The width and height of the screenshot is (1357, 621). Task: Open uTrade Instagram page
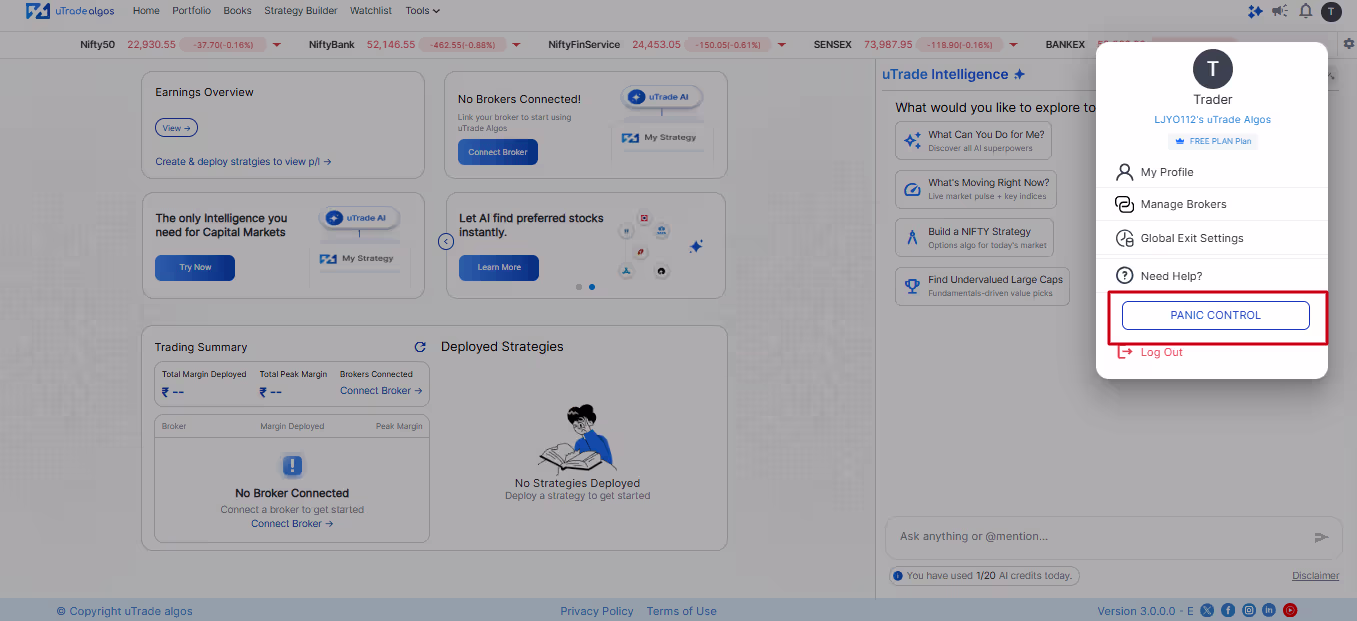click(1249, 610)
